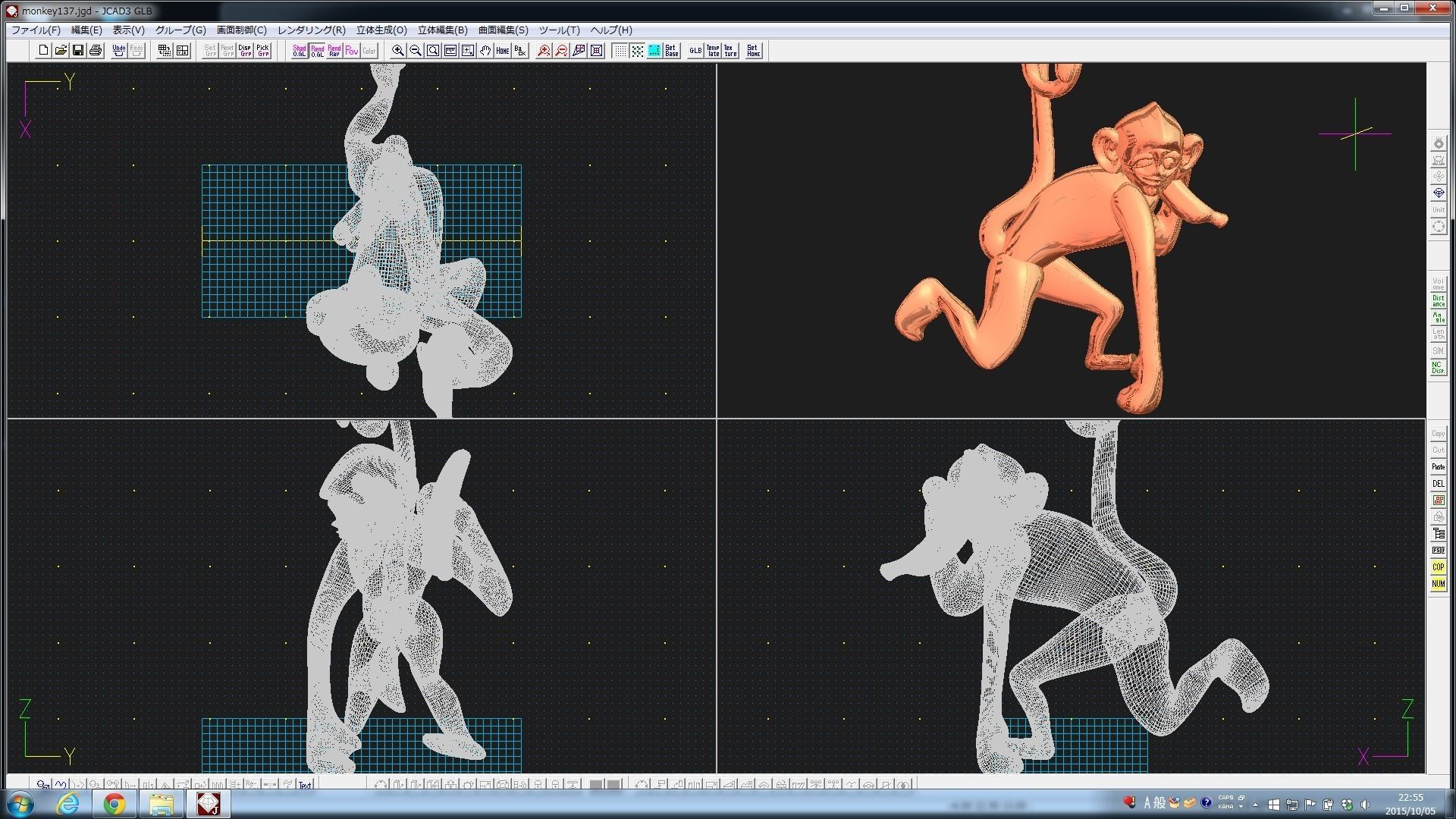Toggle the dotted grid display button

coord(620,51)
